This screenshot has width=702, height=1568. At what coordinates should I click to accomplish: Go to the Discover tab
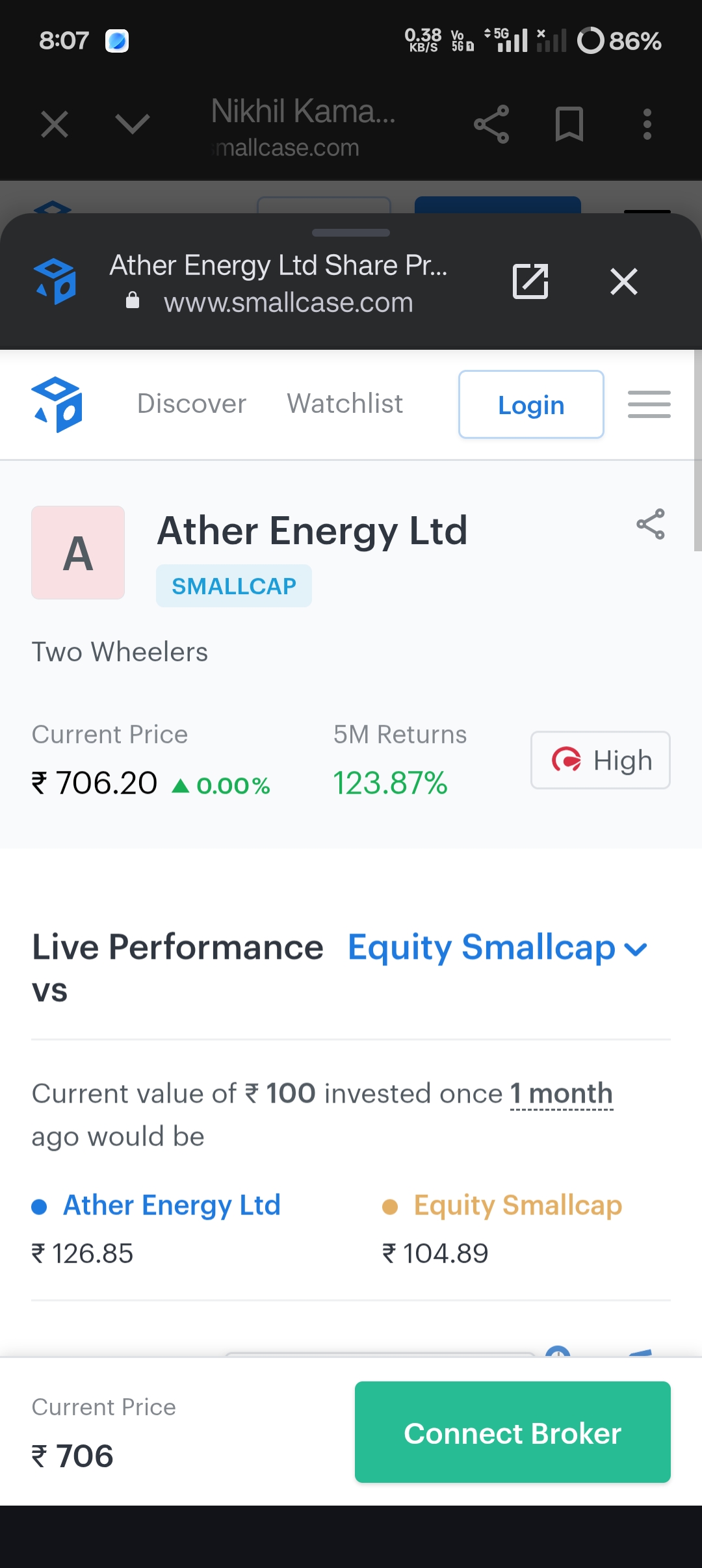(x=192, y=404)
